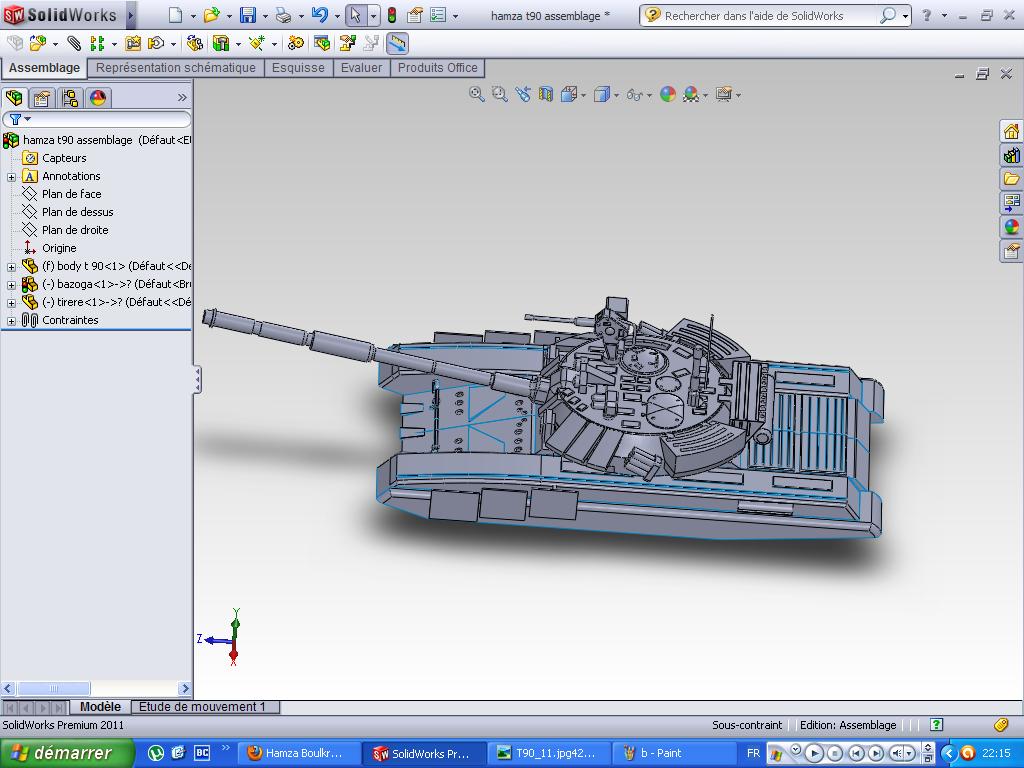The height and width of the screenshot is (768, 1024).
Task: Expand the Contraintes folder in the tree
Action: click(x=11, y=321)
